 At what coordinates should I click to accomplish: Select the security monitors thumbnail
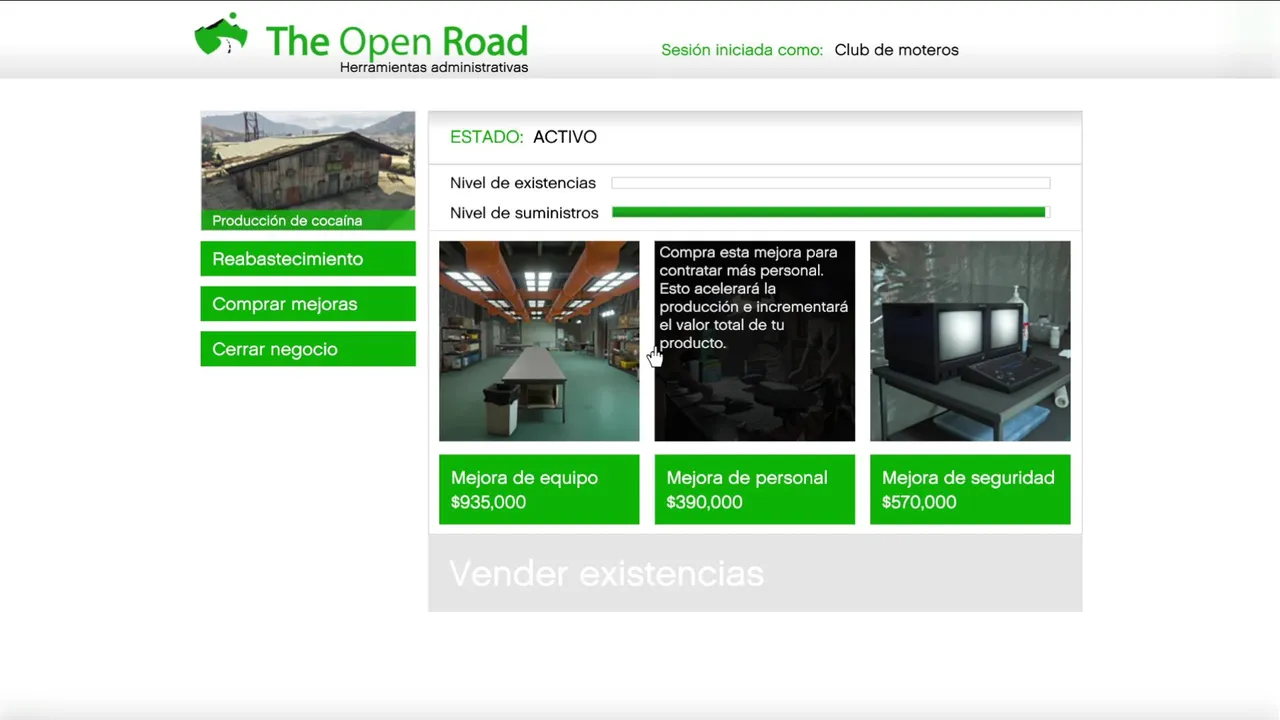[970, 341]
